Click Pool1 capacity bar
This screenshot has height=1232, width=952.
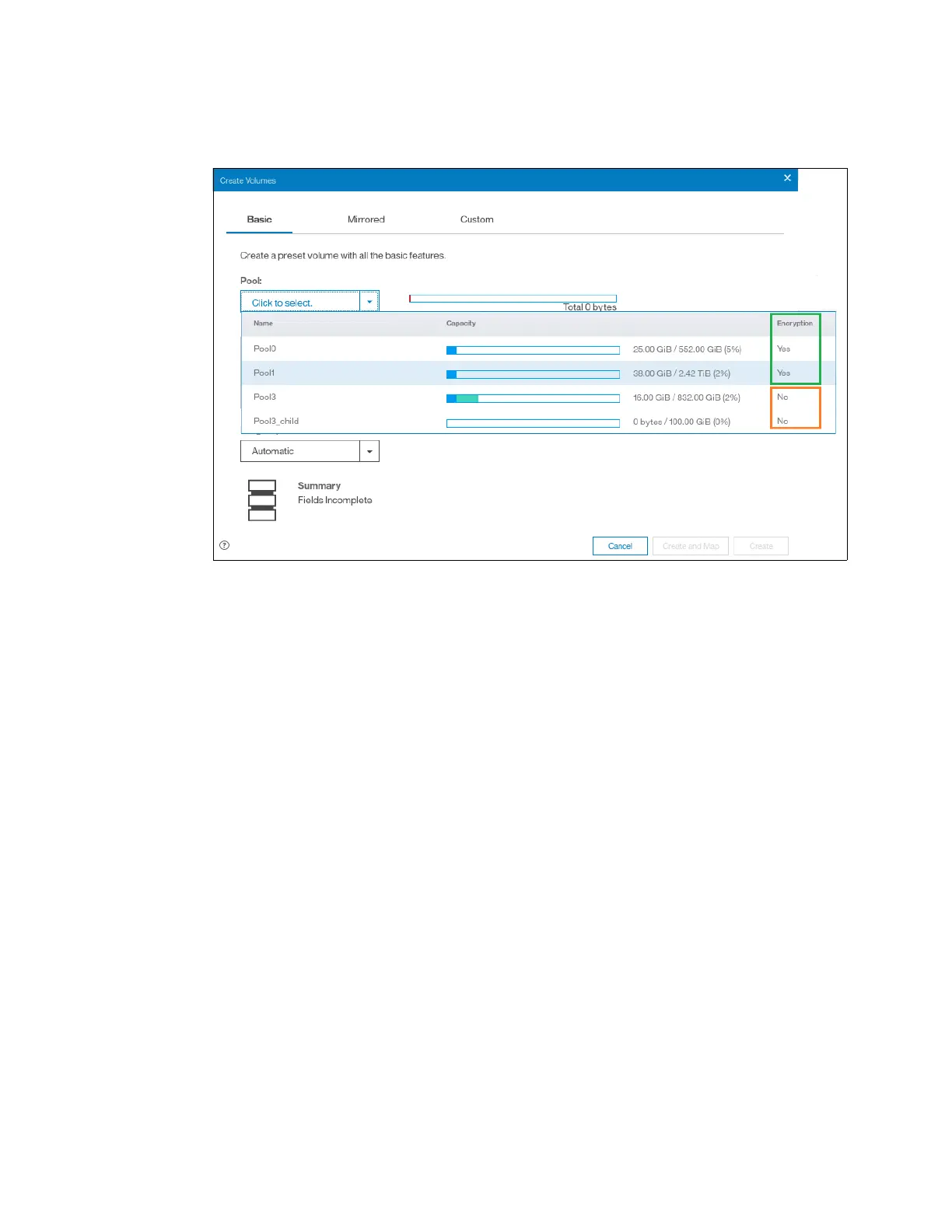[533, 374]
